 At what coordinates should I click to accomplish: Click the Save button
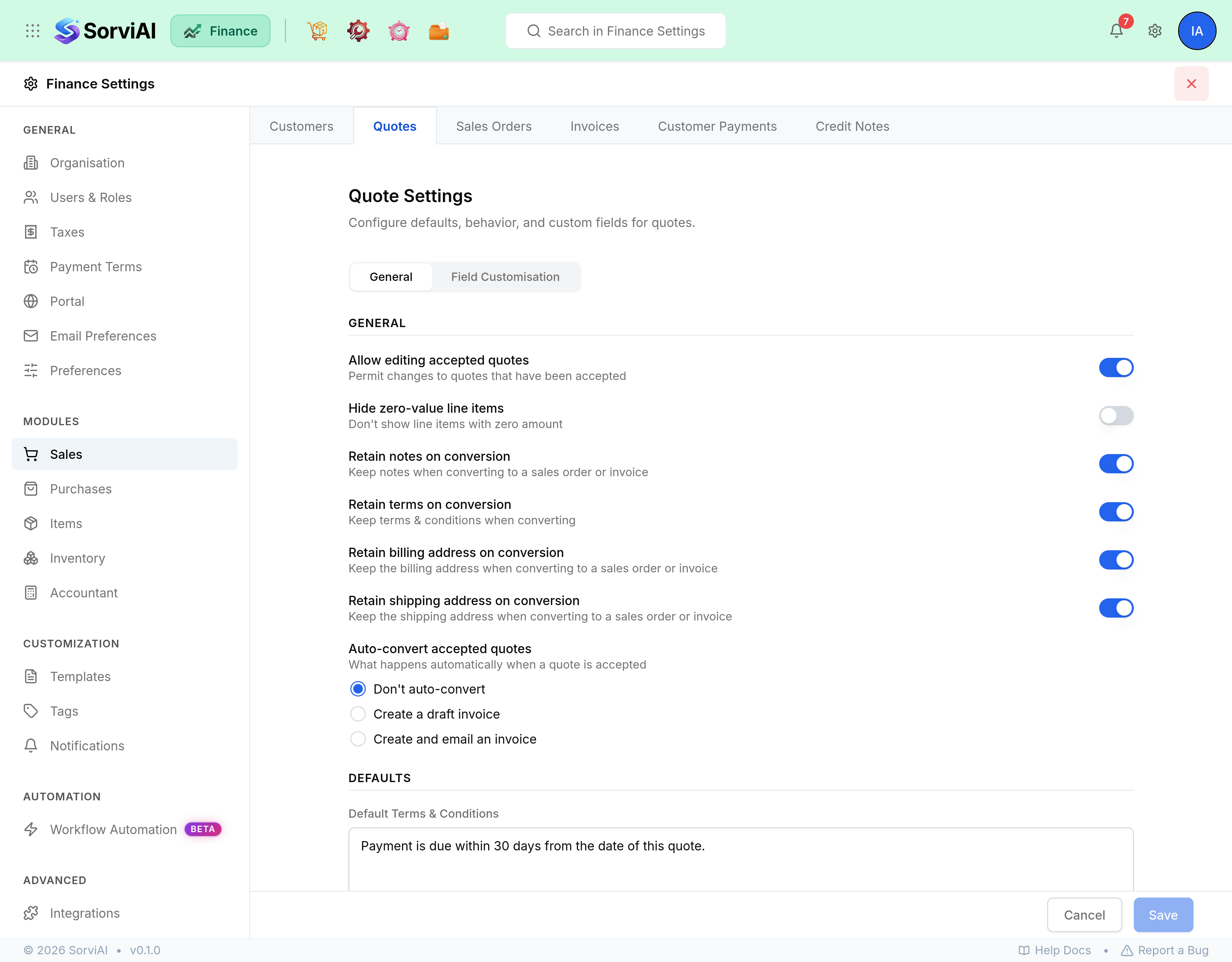pyautogui.click(x=1163, y=915)
